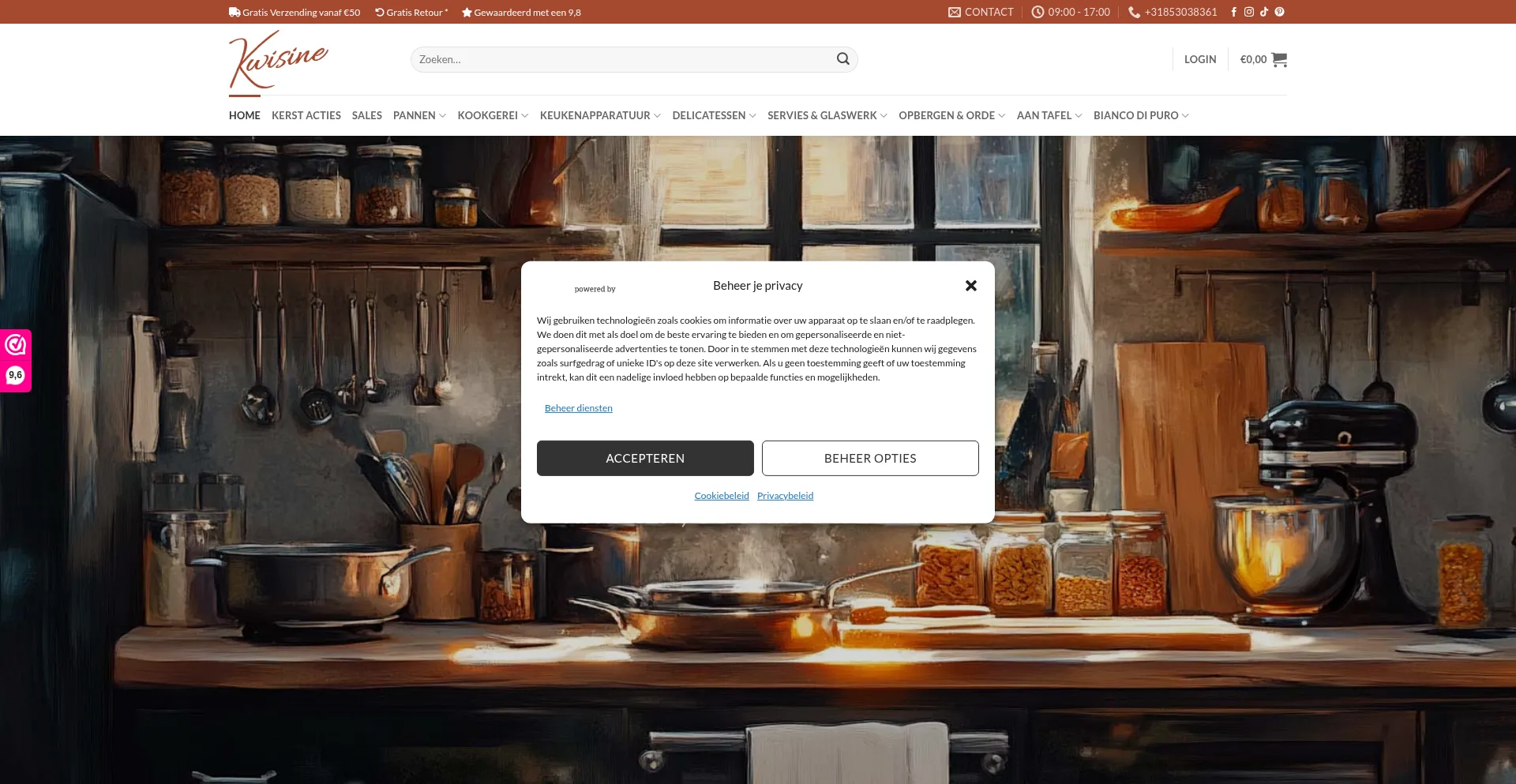The width and height of the screenshot is (1516, 784).
Task: Click the Beheer diensten link
Action: 579,408
